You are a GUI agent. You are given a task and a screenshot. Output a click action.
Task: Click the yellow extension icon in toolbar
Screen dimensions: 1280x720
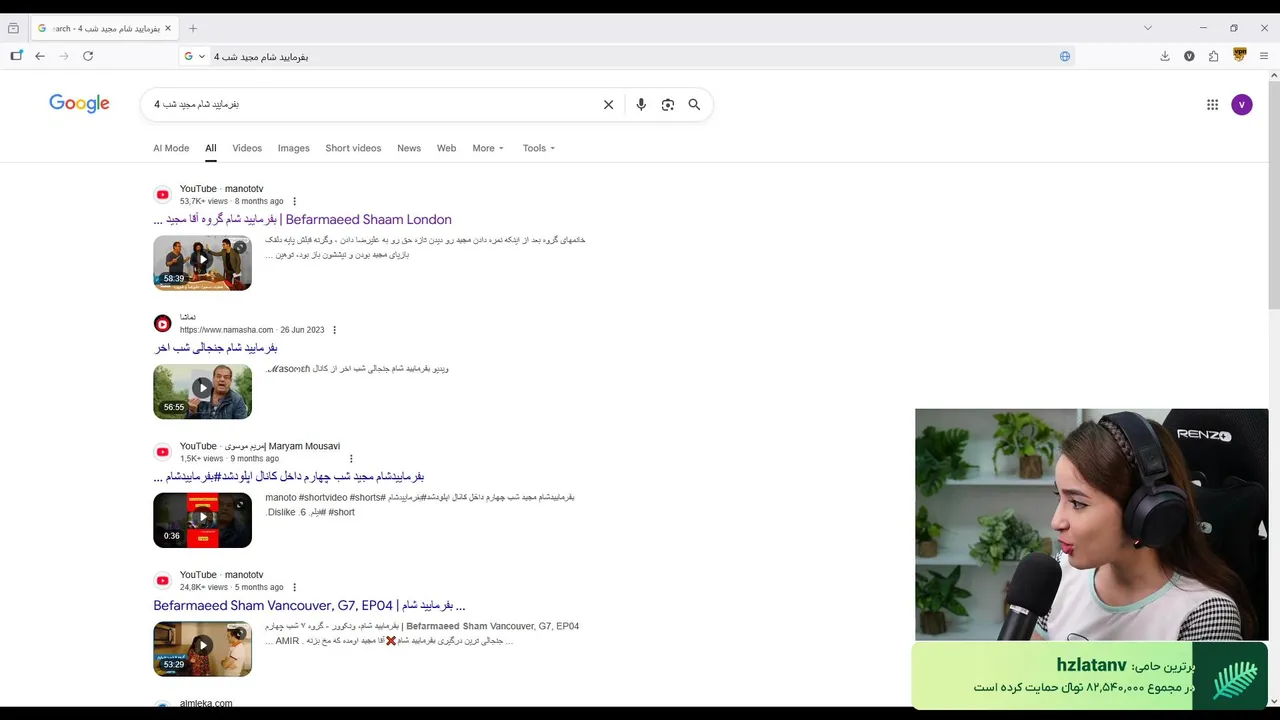coord(1240,55)
